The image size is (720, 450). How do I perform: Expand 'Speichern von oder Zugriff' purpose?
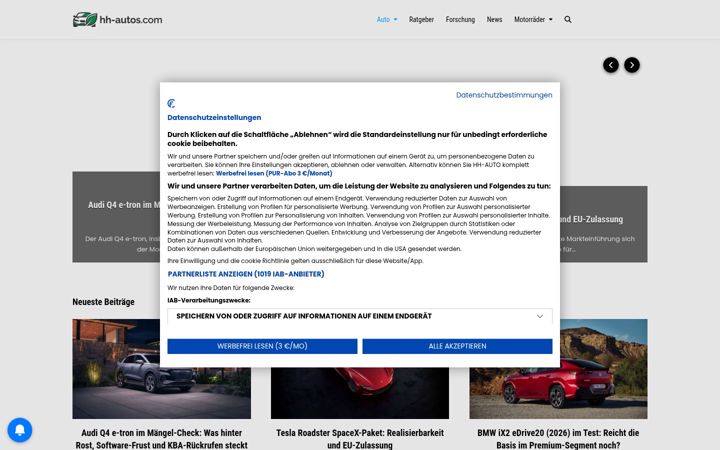[360, 316]
